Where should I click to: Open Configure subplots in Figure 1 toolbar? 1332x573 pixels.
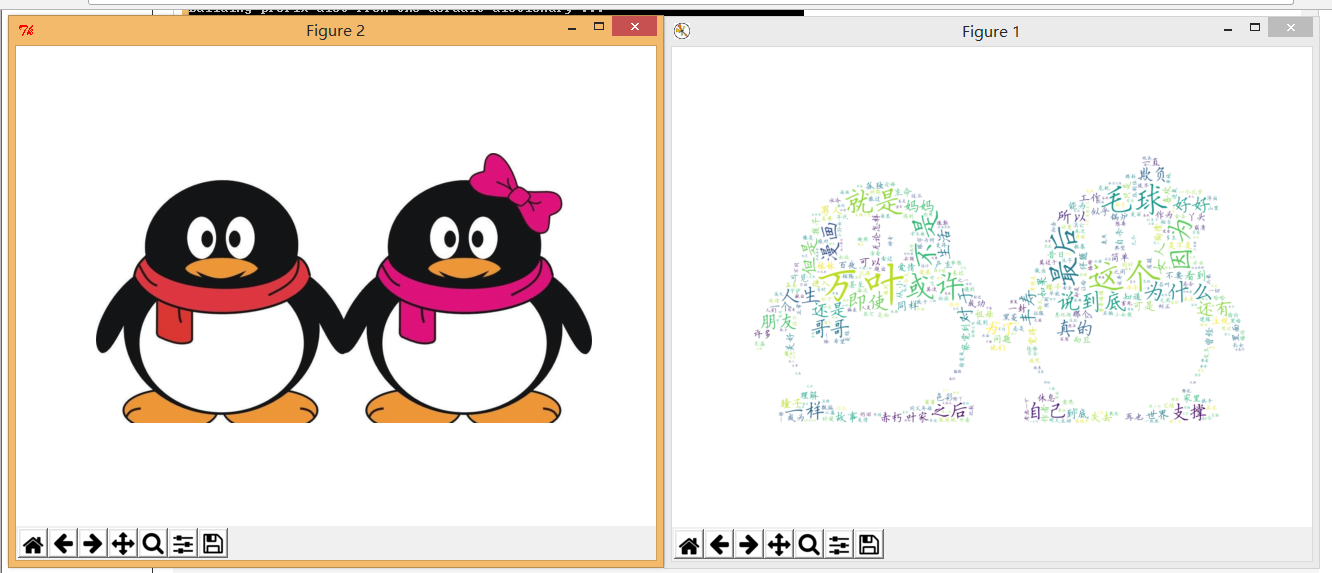tap(839, 545)
